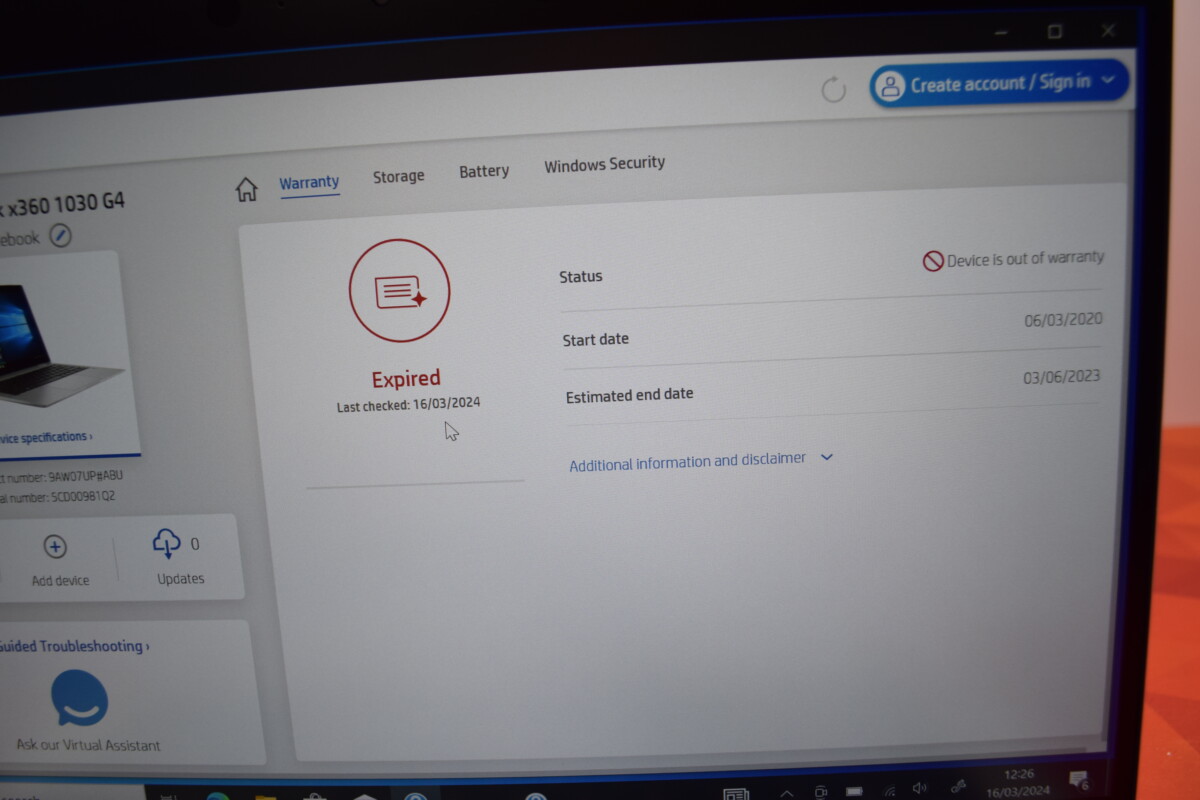Select the Windows Security tab

[604, 163]
